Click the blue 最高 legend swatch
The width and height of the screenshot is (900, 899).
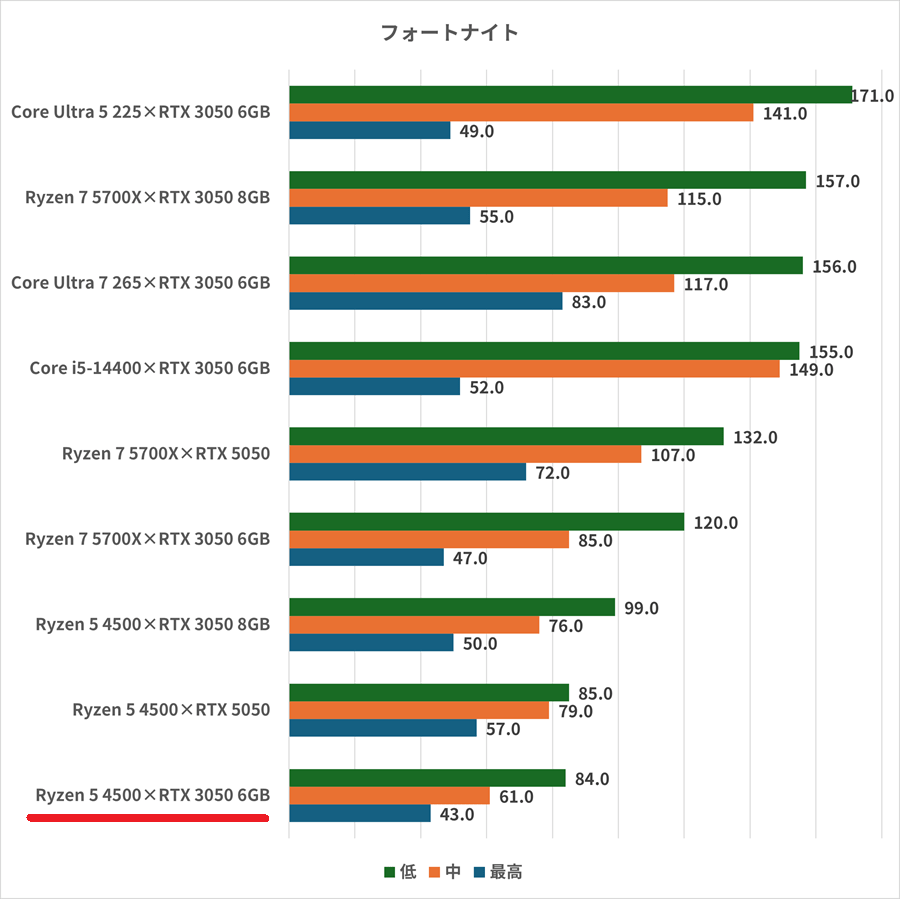[482, 872]
